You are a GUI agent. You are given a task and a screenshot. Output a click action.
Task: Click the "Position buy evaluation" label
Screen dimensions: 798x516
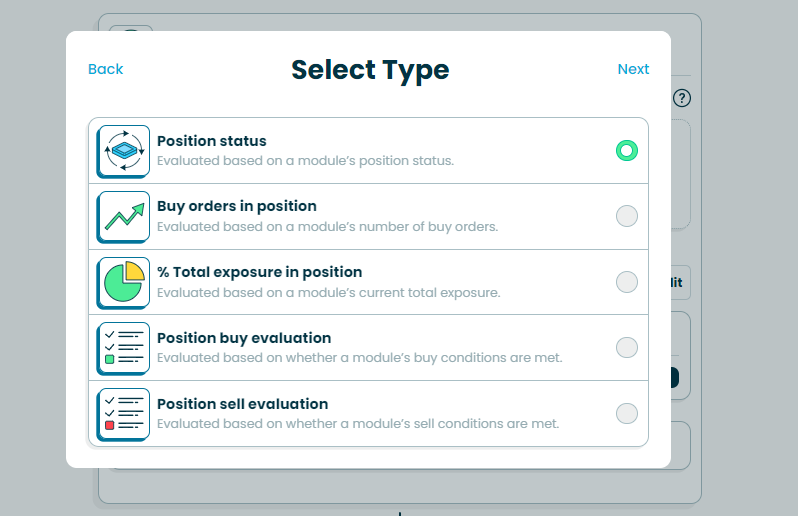(x=244, y=338)
